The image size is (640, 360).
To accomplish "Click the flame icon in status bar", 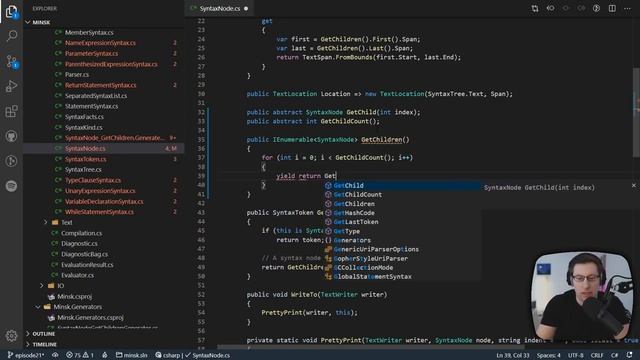I will (105, 355).
